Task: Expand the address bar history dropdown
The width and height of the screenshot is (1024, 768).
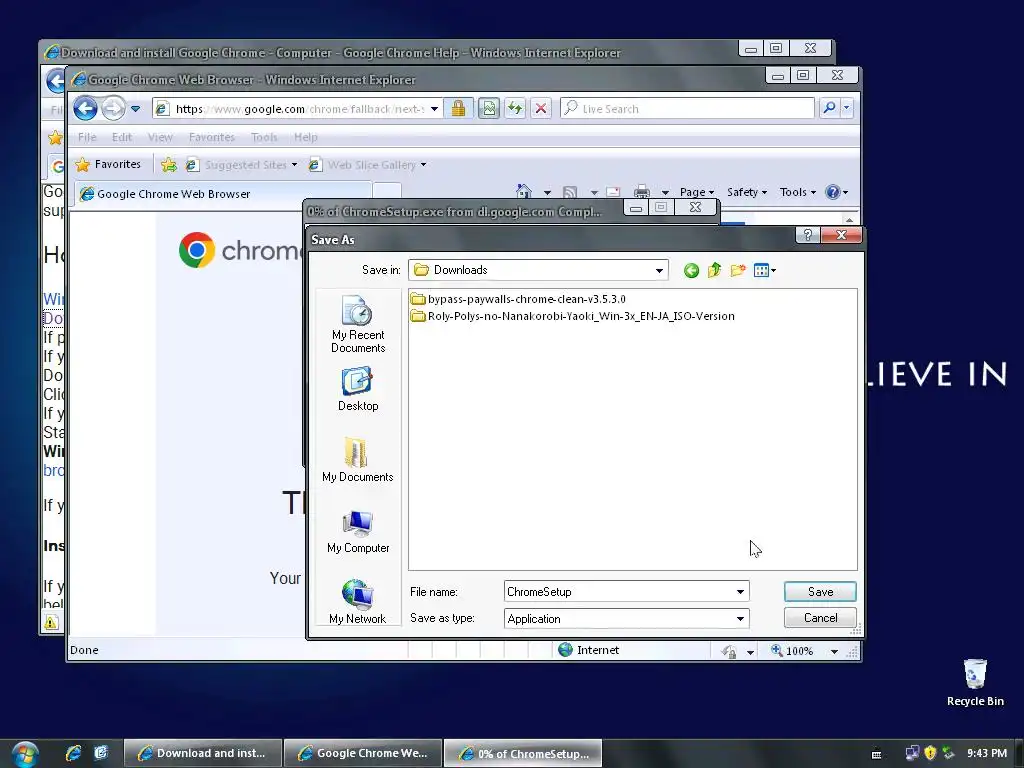Action: click(x=434, y=109)
